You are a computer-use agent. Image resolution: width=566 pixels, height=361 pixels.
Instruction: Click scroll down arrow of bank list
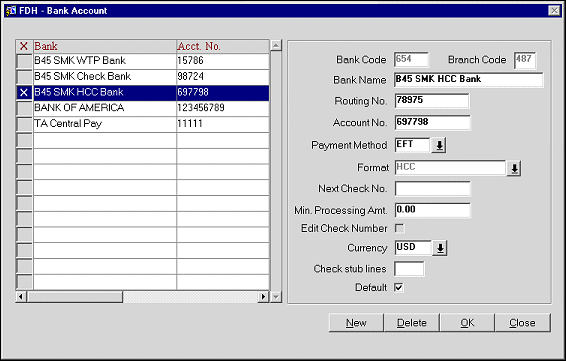coord(276,297)
